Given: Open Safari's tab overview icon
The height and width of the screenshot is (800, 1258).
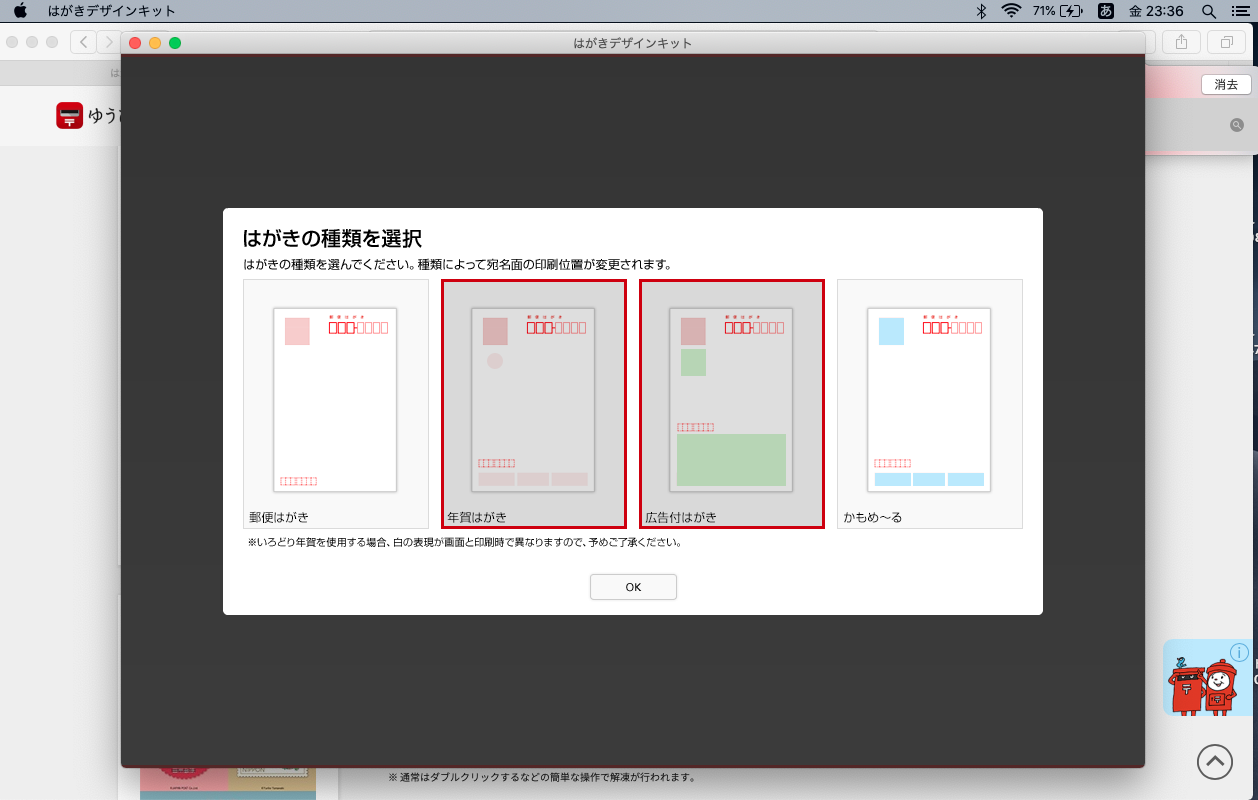Looking at the screenshot, I should click(1226, 42).
